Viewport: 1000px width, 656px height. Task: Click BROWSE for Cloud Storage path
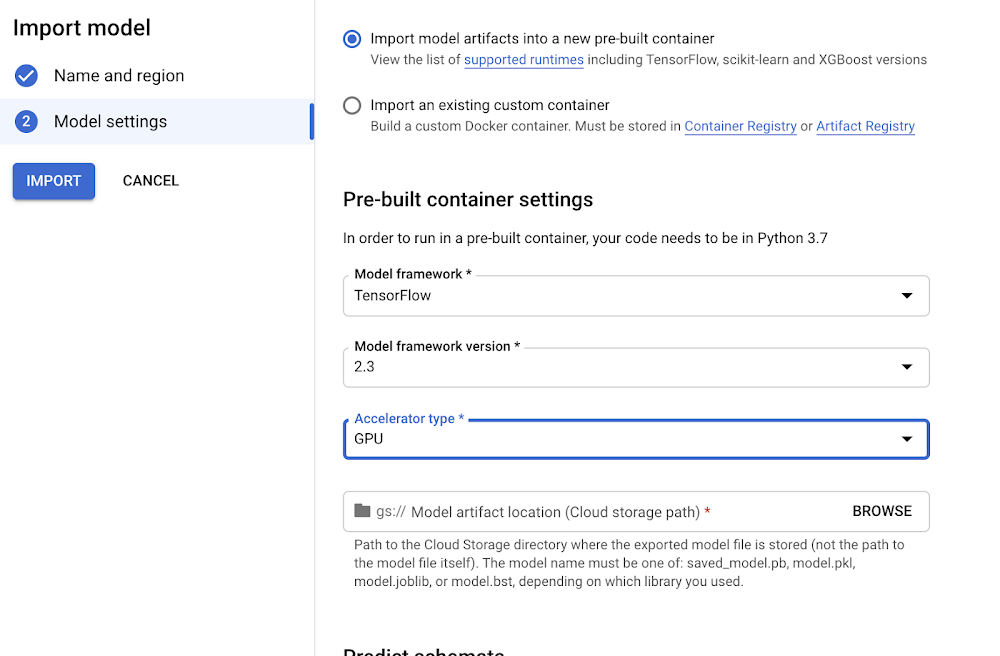point(882,511)
